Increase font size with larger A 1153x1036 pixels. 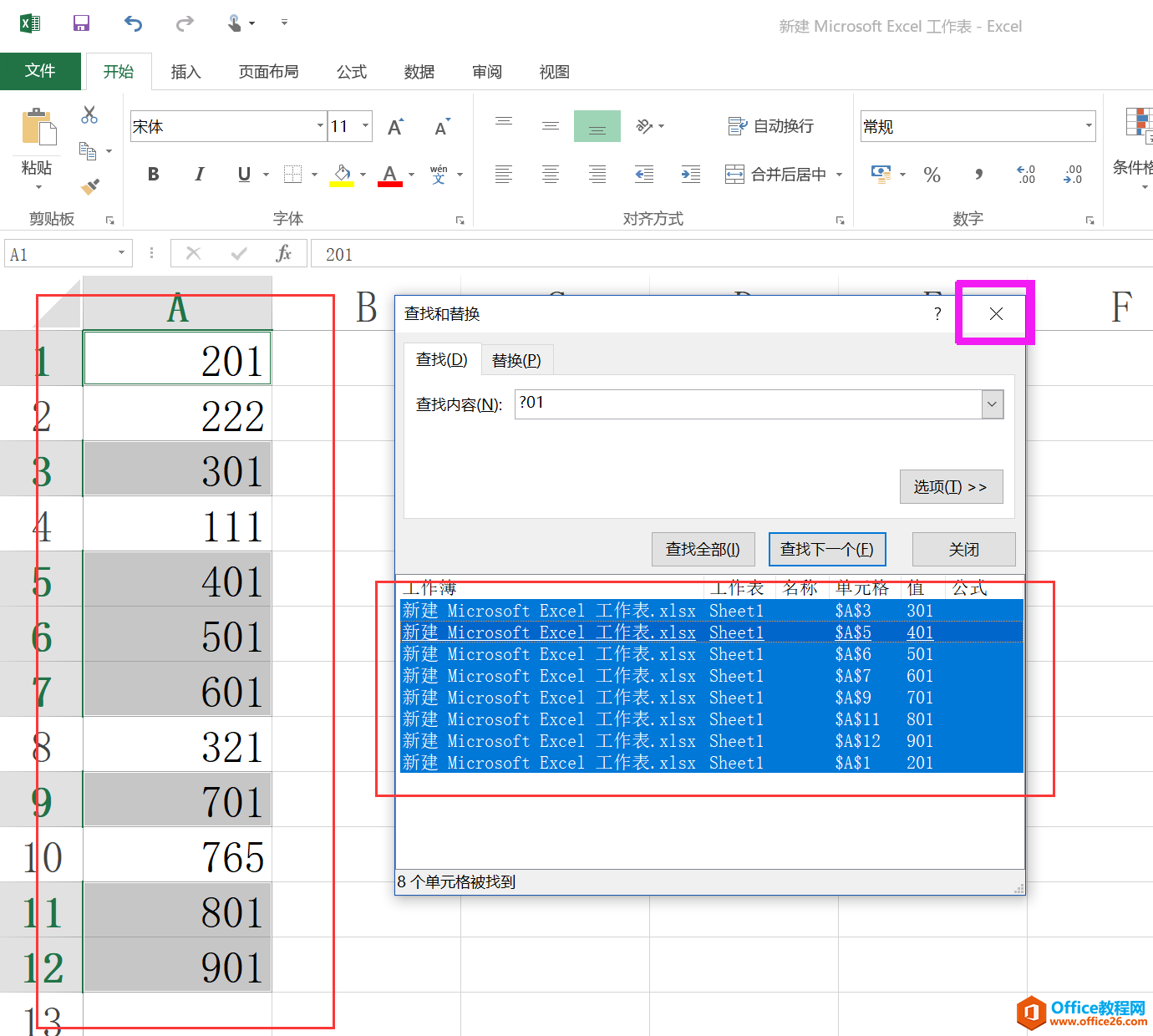tap(396, 127)
